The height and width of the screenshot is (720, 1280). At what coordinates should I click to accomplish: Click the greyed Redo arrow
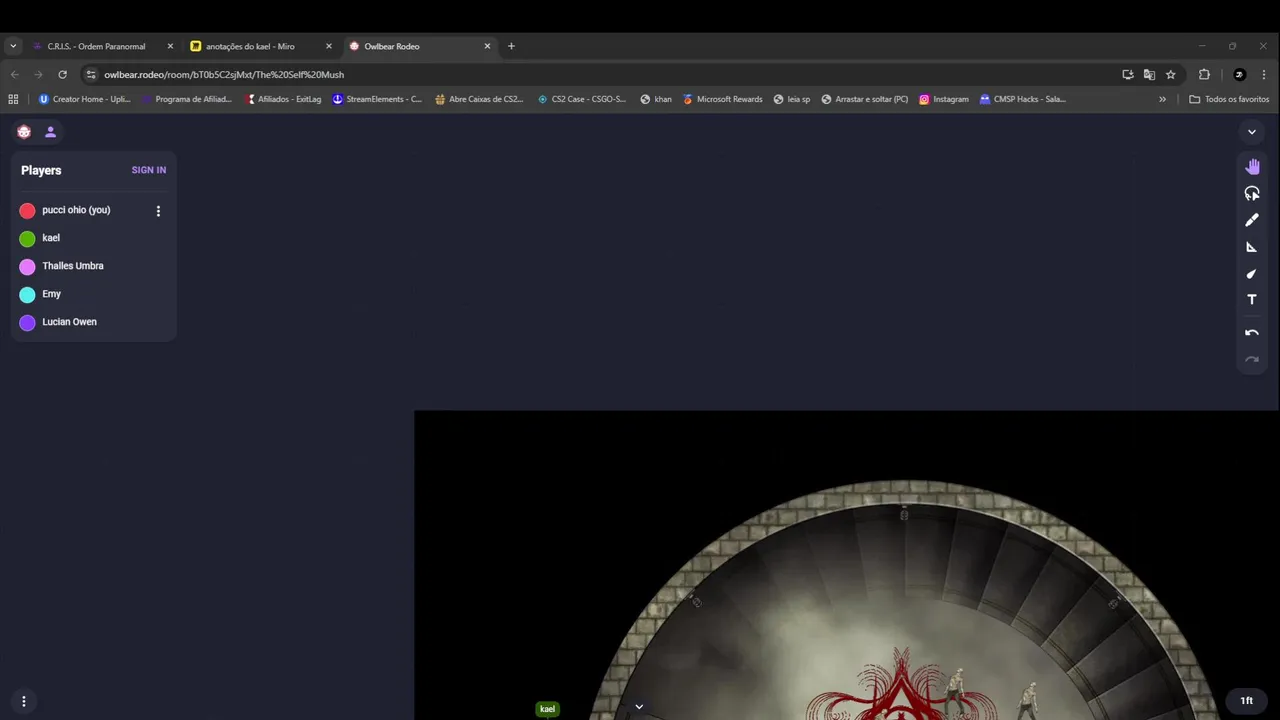(x=1252, y=359)
